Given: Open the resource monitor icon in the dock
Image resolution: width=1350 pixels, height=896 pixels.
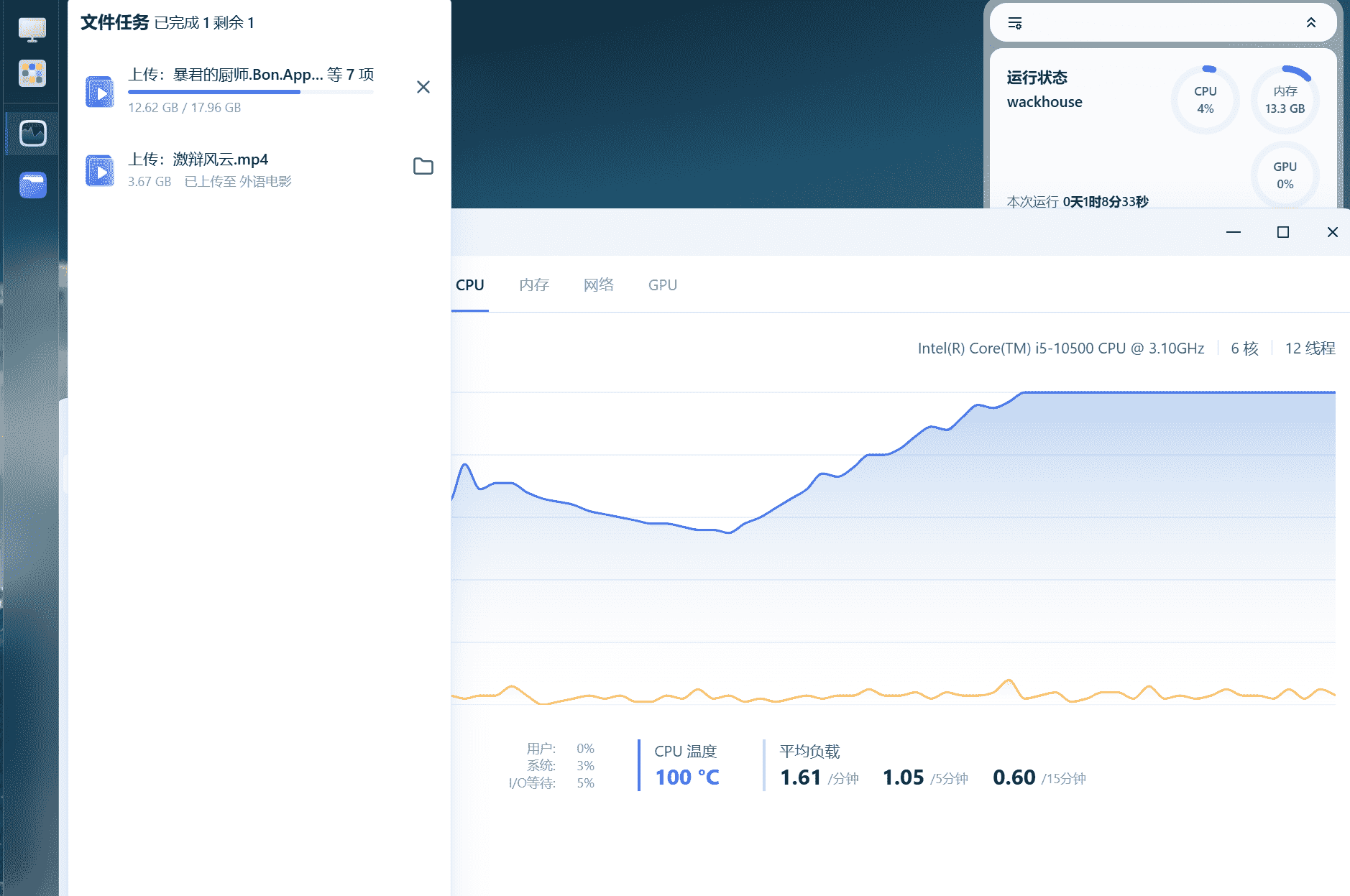Looking at the screenshot, I should click(x=32, y=133).
